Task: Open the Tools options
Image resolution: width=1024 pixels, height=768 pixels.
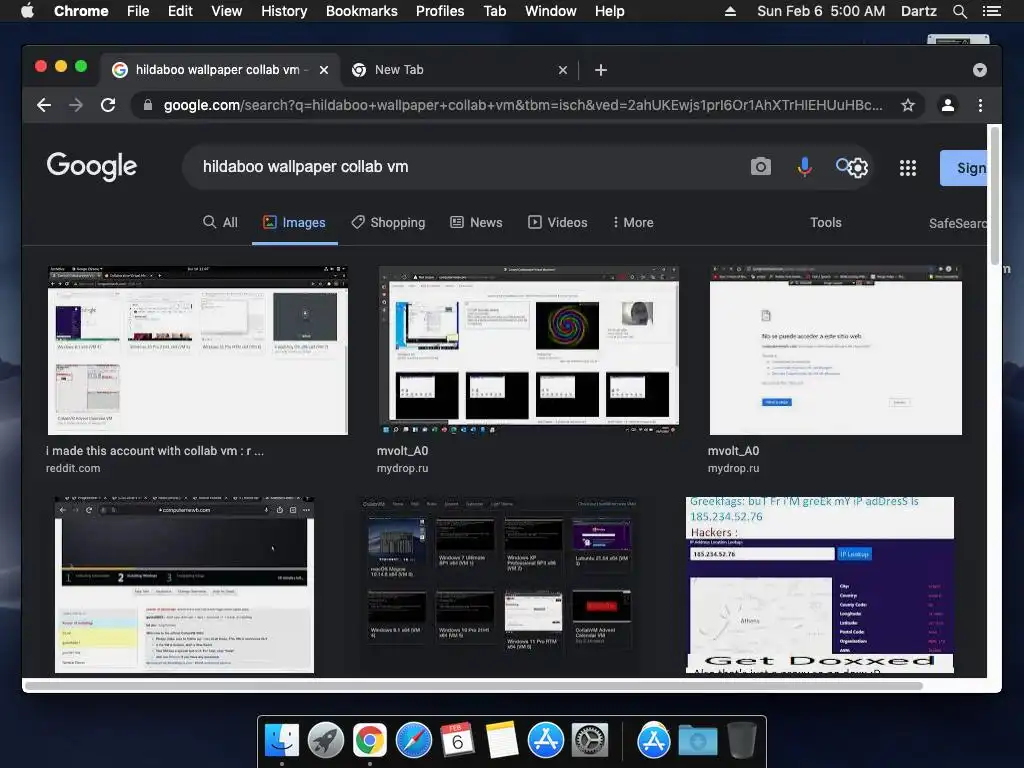Action: (825, 222)
